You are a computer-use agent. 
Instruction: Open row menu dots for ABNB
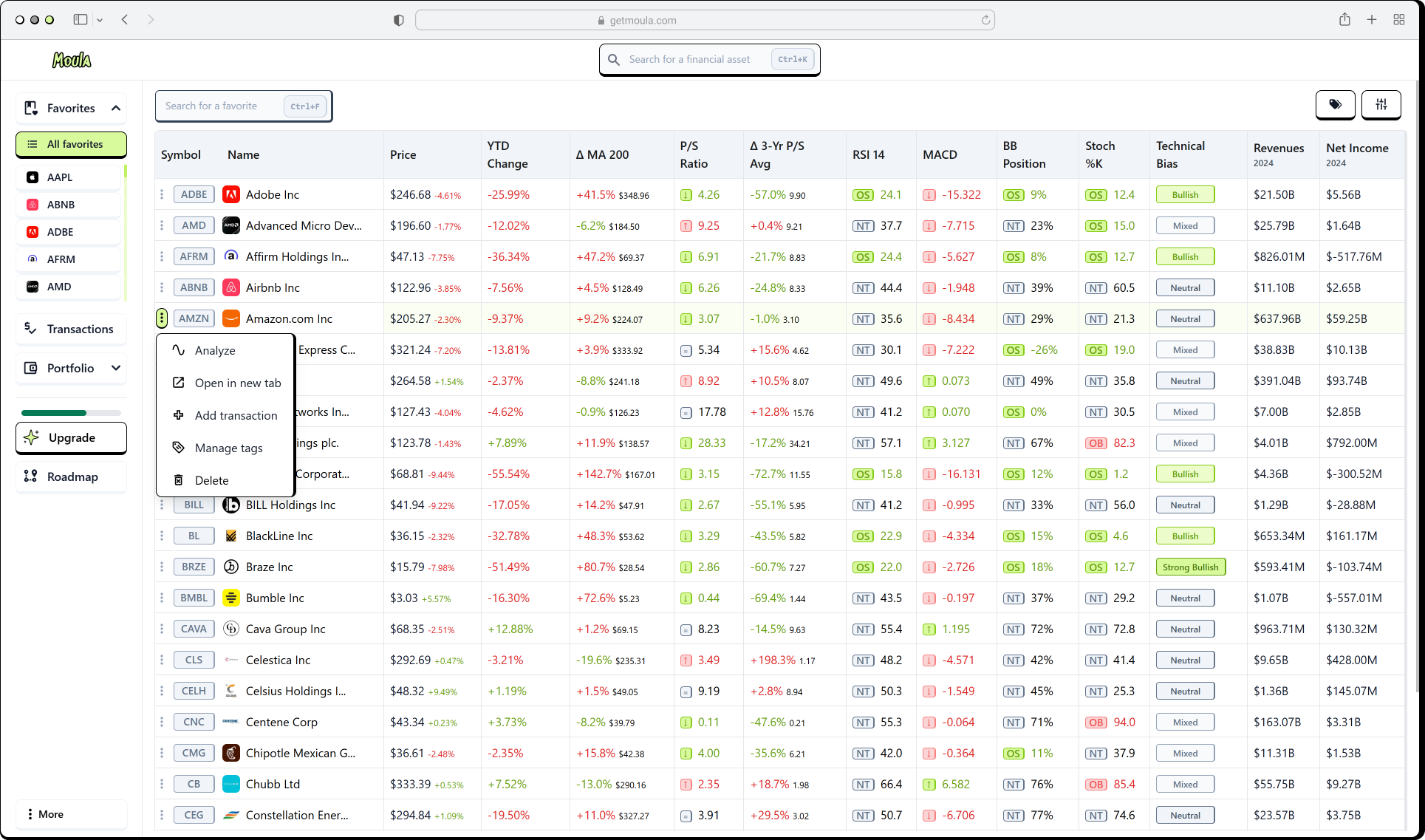click(162, 287)
